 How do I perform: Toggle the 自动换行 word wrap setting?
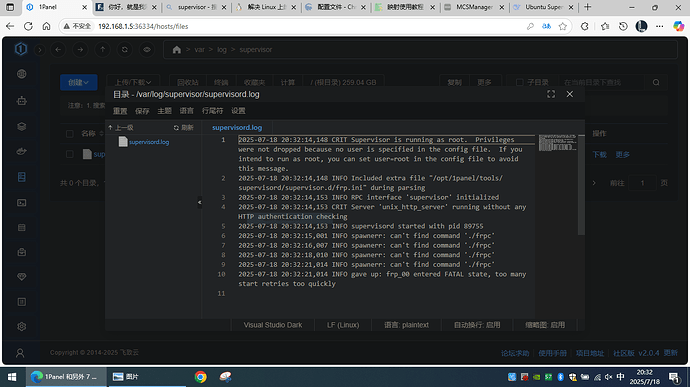(477, 325)
